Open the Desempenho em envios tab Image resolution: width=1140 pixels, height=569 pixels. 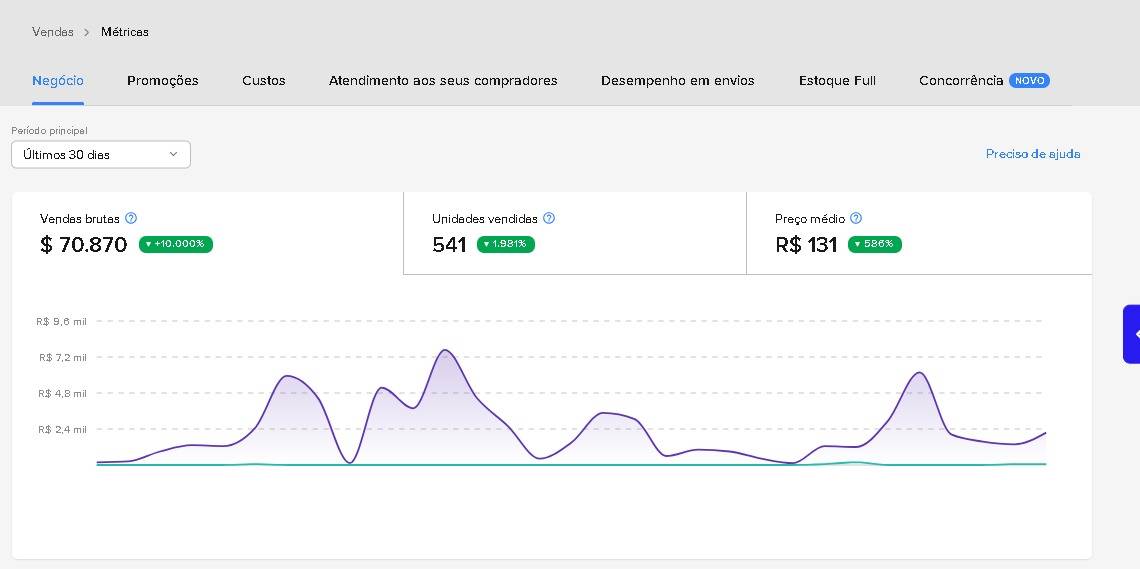click(678, 80)
